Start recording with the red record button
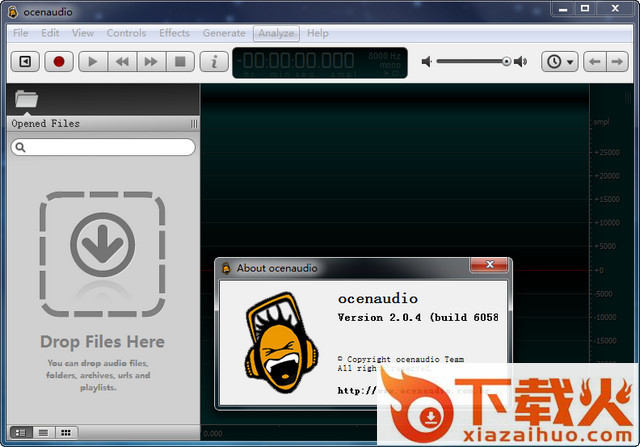The width and height of the screenshot is (640, 447). (x=59, y=62)
